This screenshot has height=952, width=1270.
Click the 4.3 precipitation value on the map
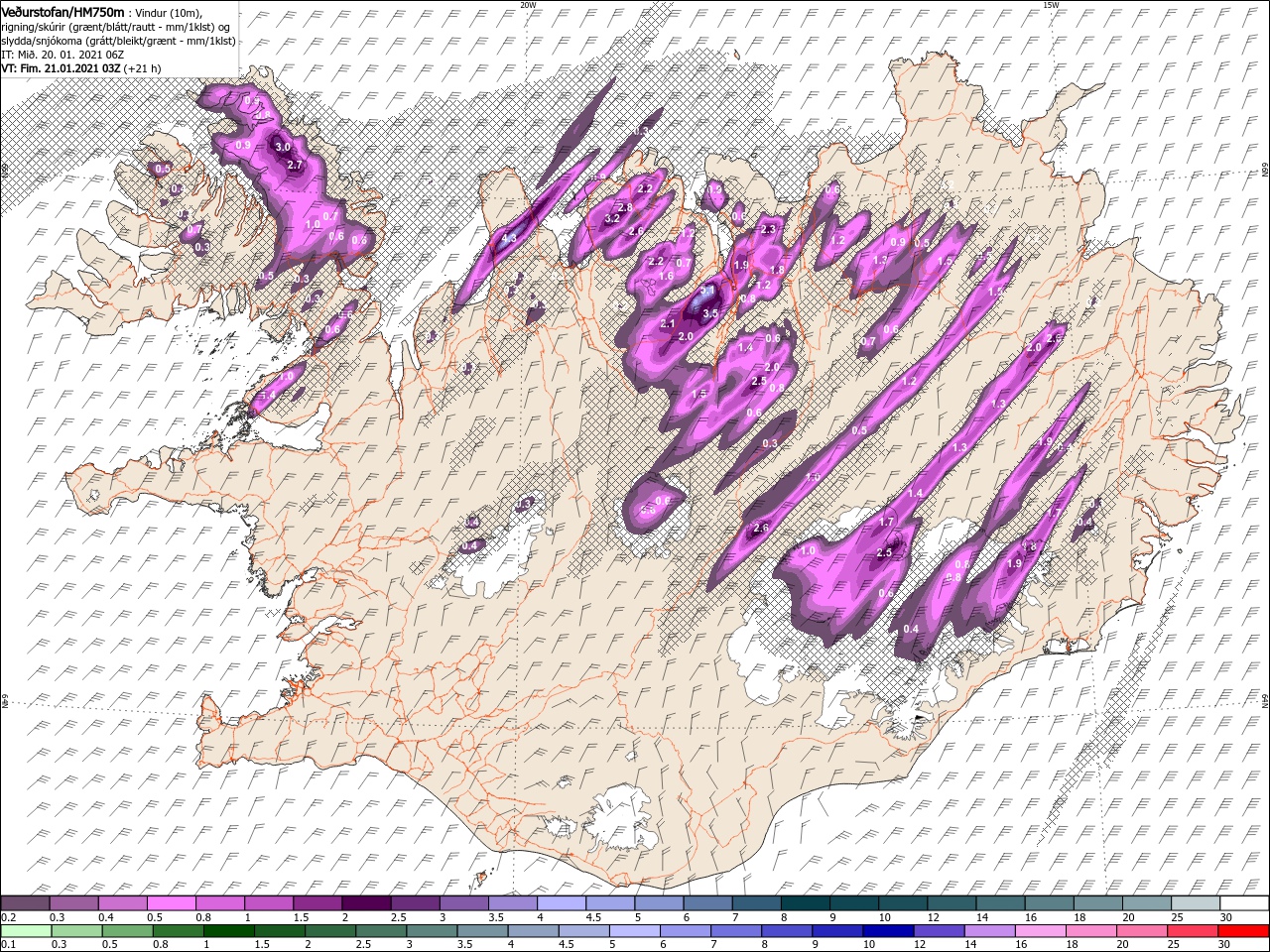click(x=510, y=238)
